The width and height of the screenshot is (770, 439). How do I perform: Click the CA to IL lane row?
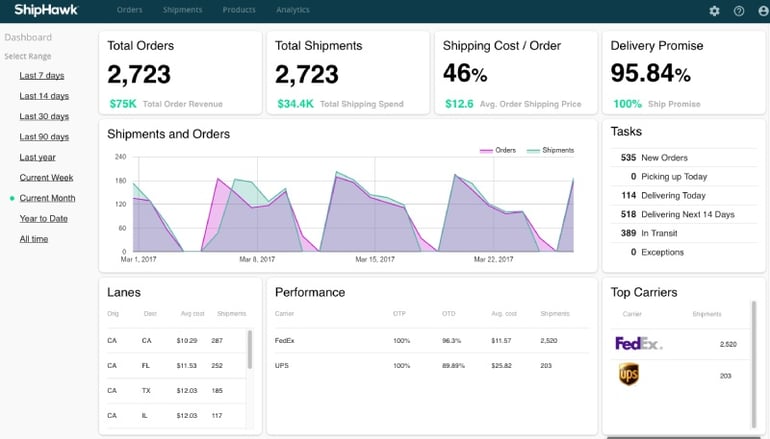(x=176, y=415)
